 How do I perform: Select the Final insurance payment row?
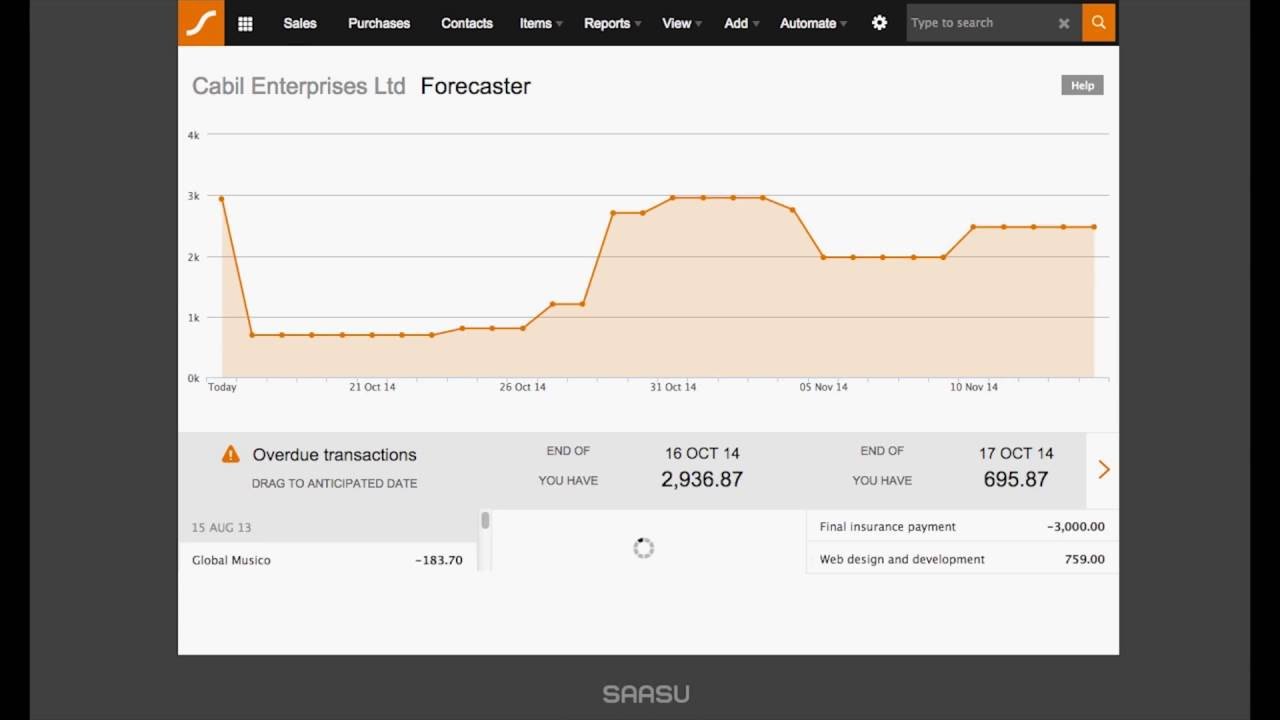click(962, 527)
